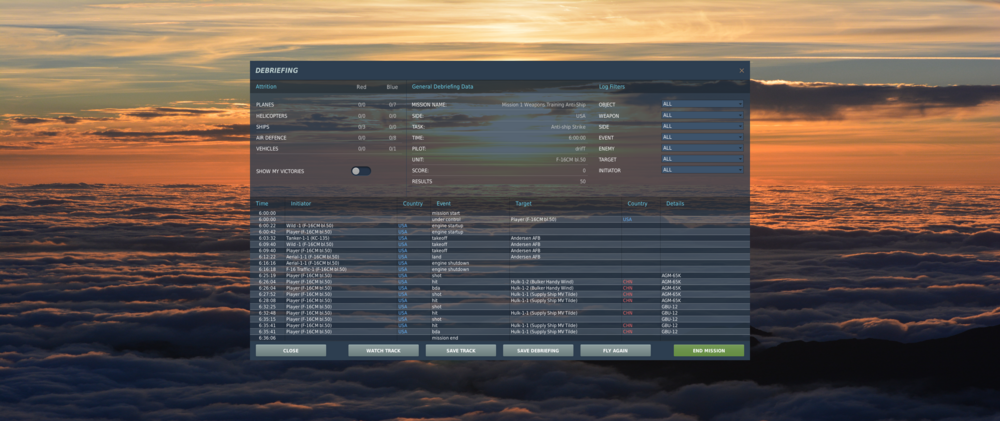Select the 'F-16 Traffic-1 (F-16CM bl.50)' initiator cell

pyautogui.click(x=316, y=269)
